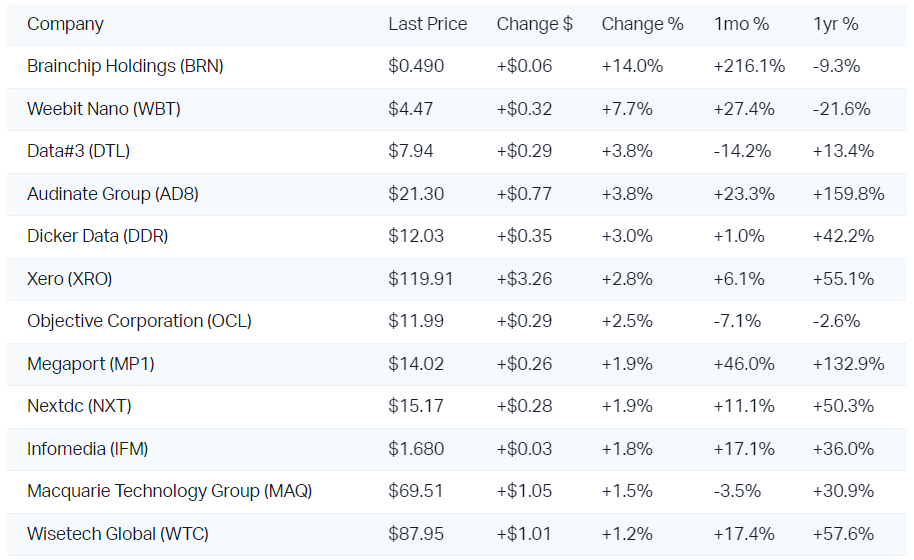Viewport: 914px width, 560px height.
Task: Open the Macquarie Technology Group (MAQ) entry
Action: [169, 491]
